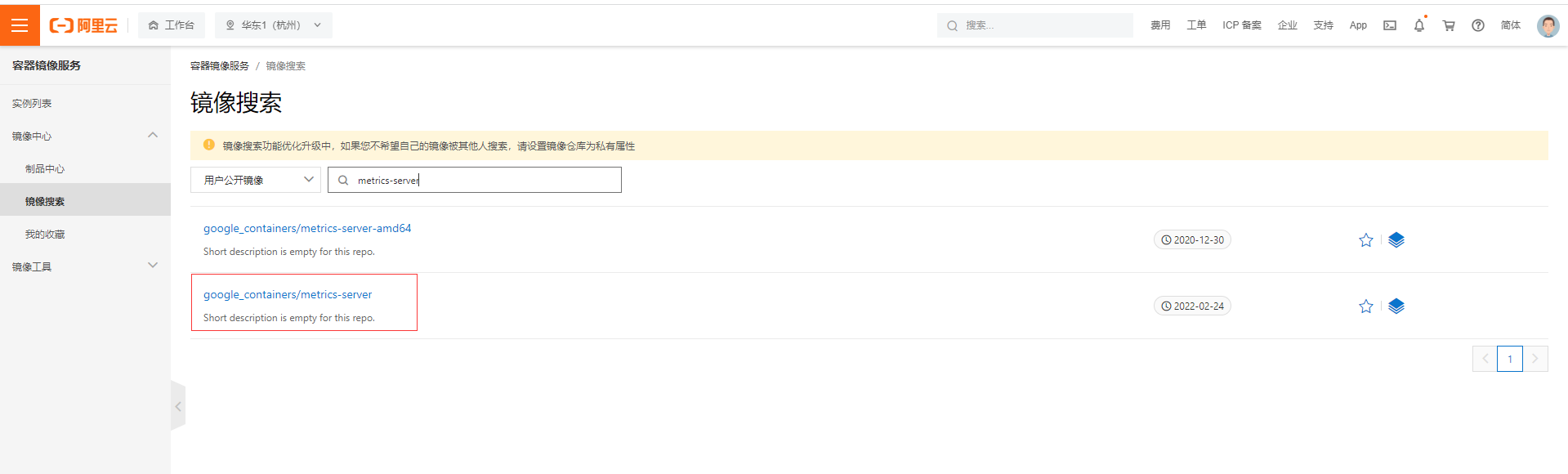This screenshot has height=474, width=1568.
Task: Click the Alibaba Cloud logo
Action: (83, 25)
